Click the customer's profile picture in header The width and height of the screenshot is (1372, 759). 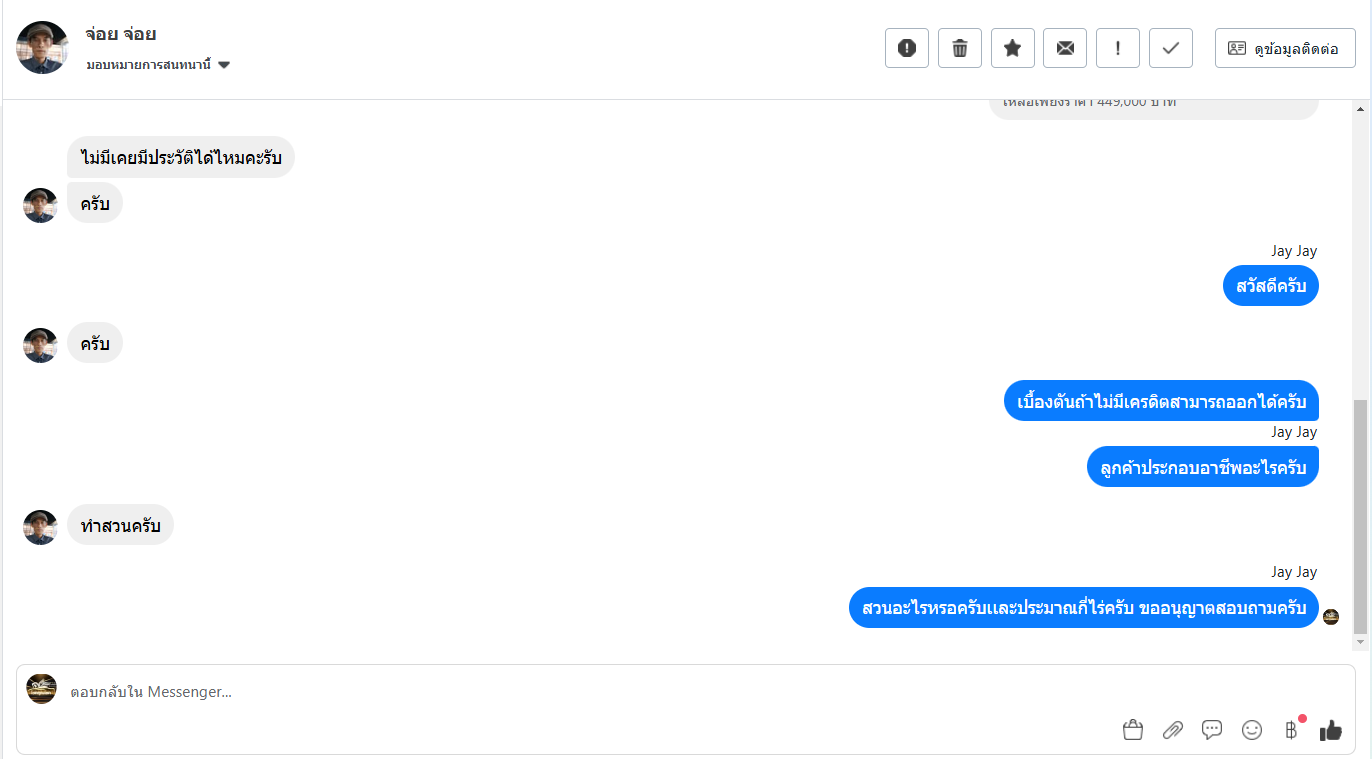pyautogui.click(x=42, y=47)
